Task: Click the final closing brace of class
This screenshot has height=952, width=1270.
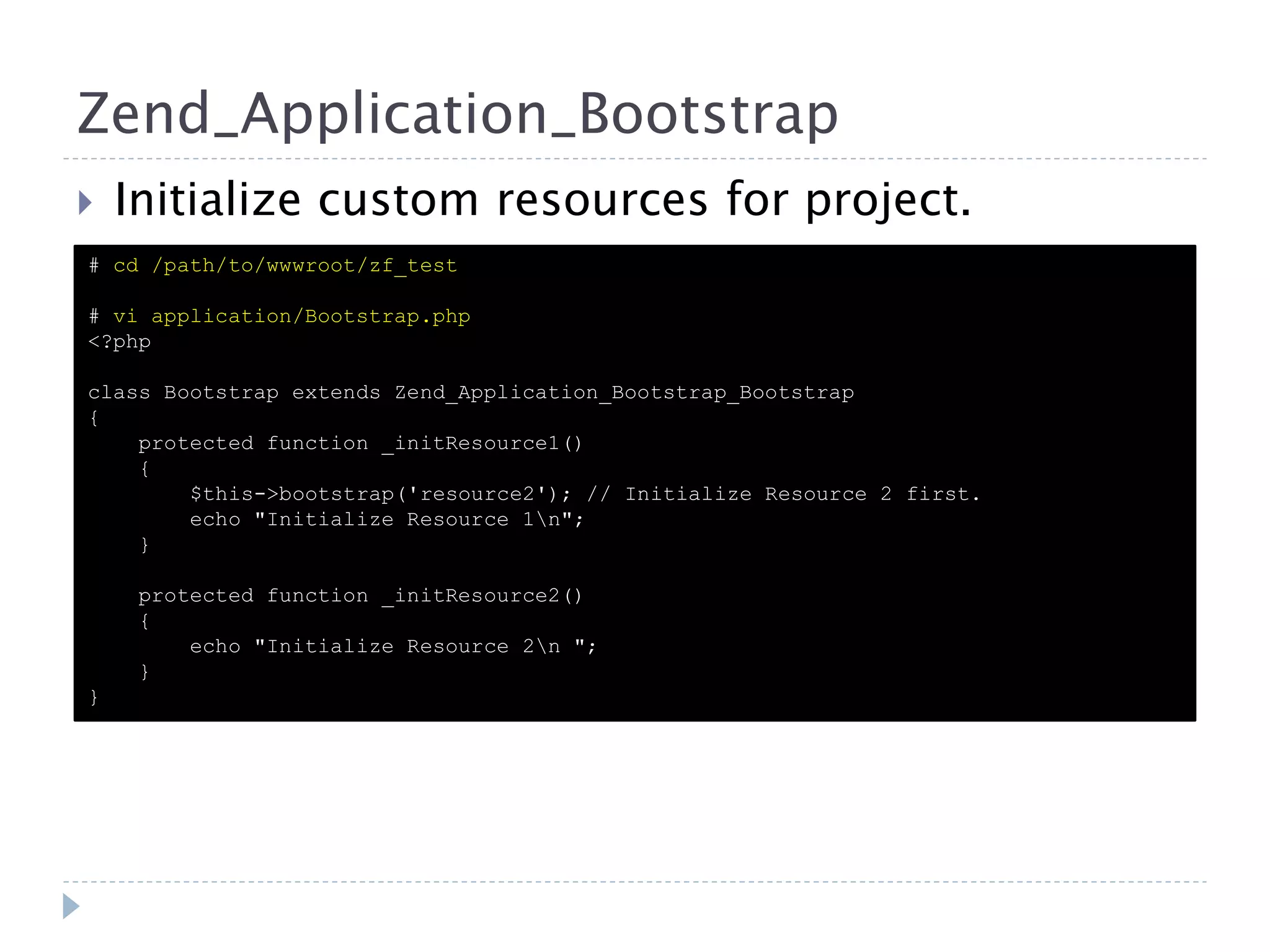Action: 94,697
